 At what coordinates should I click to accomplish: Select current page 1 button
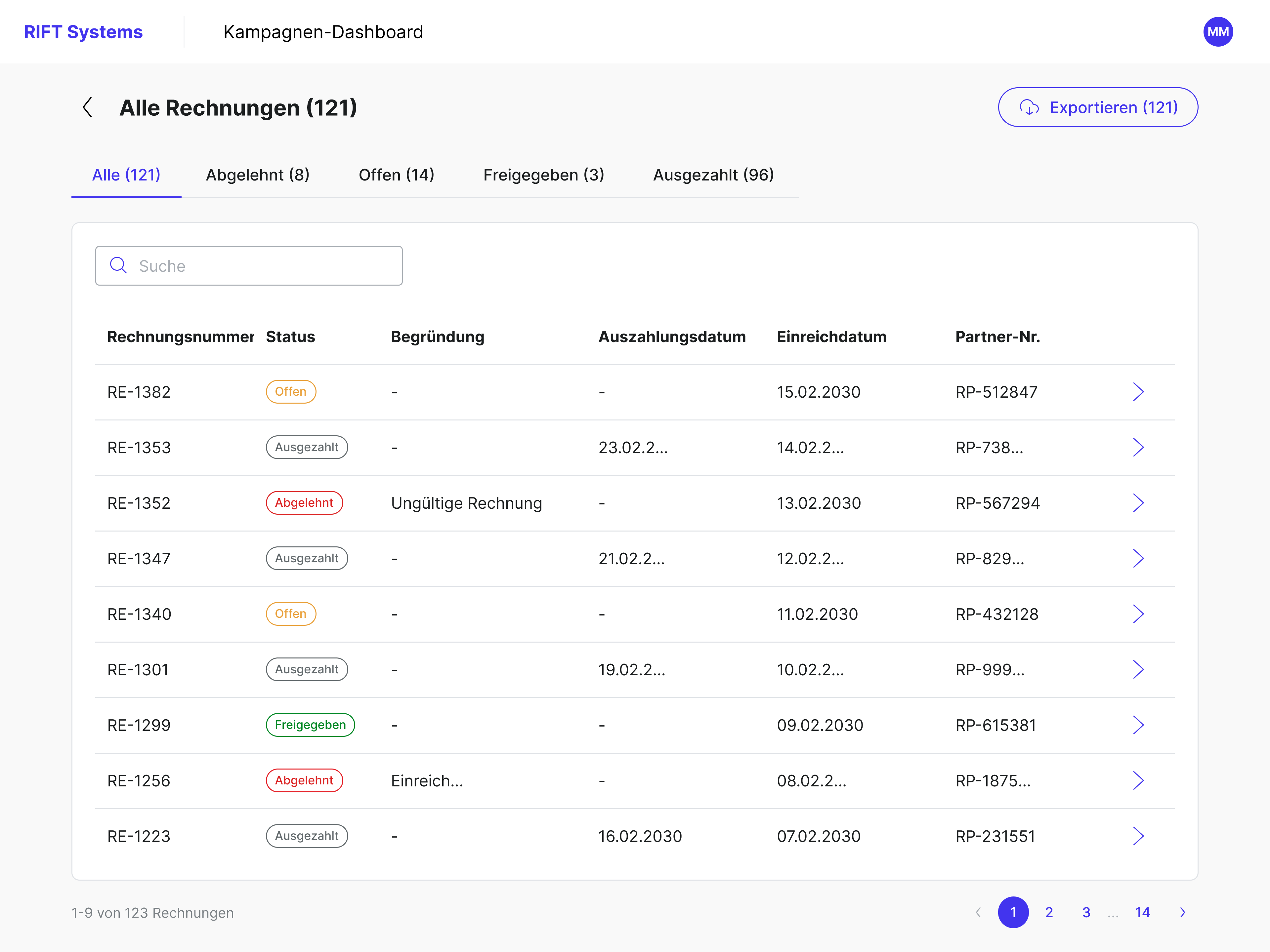1013,912
